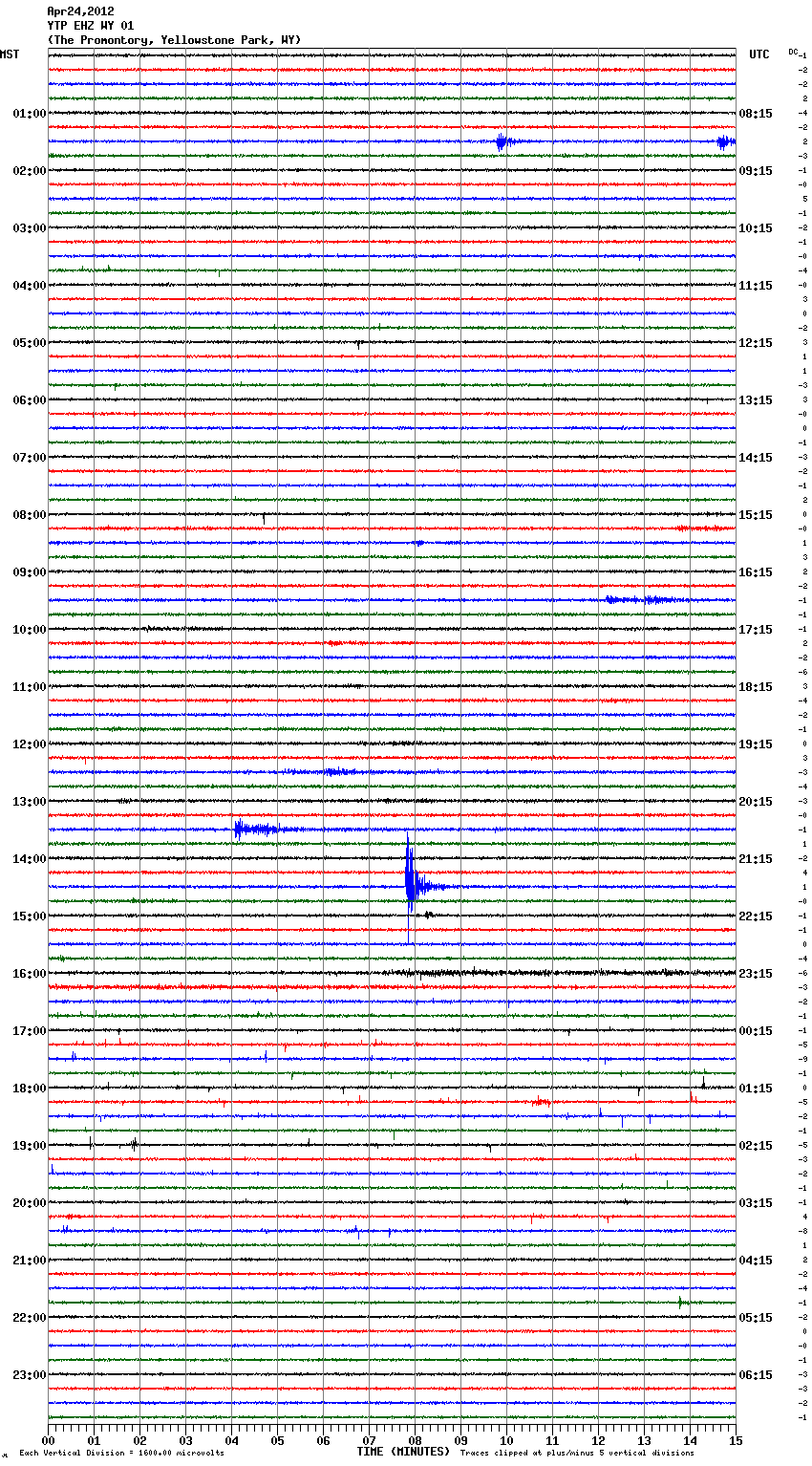Click the 'UTC' timezone label
The width and height of the screenshot is (812, 1466).
coord(759,54)
